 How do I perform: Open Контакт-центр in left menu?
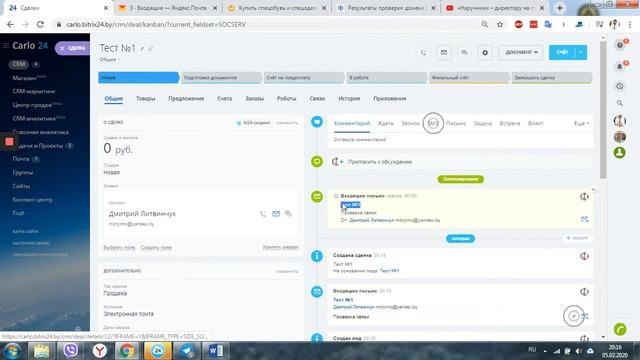coord(32,200)
